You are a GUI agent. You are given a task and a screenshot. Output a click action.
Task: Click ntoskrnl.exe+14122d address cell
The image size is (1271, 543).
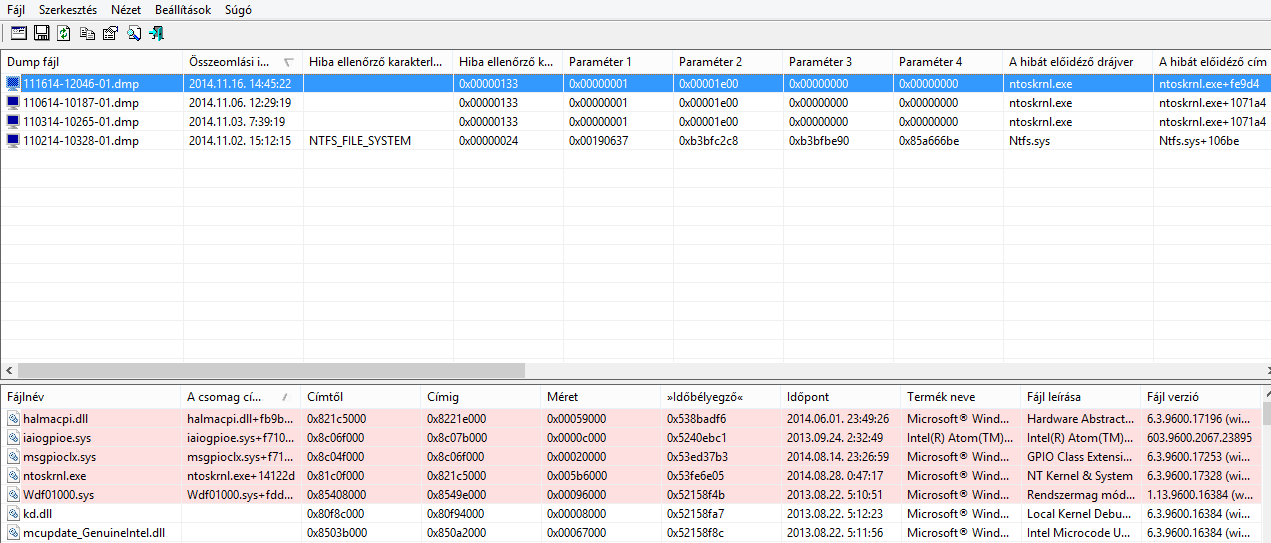(x=241, y=476)
